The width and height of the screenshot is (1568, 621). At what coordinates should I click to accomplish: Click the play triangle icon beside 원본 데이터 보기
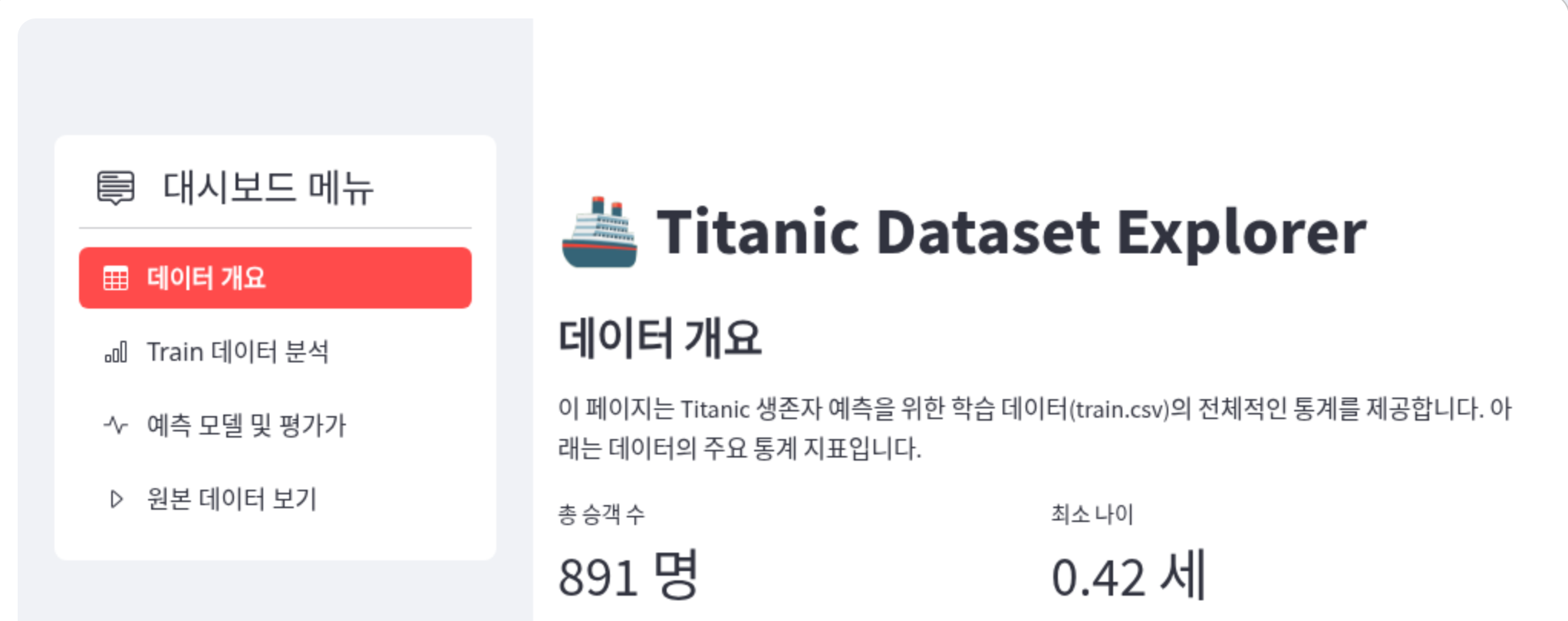[116, 499]
